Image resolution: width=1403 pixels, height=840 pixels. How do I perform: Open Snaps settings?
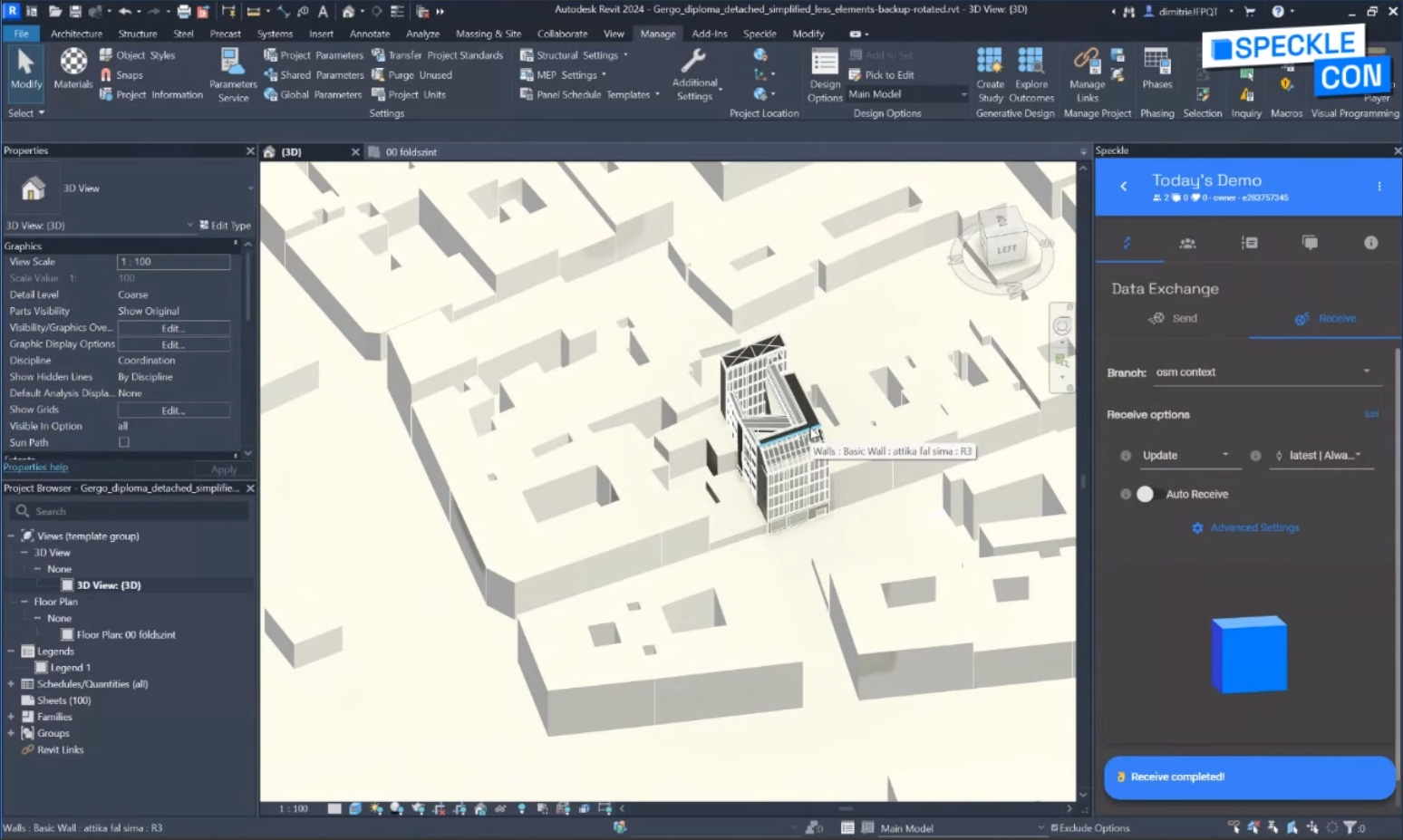pos(121,75)
